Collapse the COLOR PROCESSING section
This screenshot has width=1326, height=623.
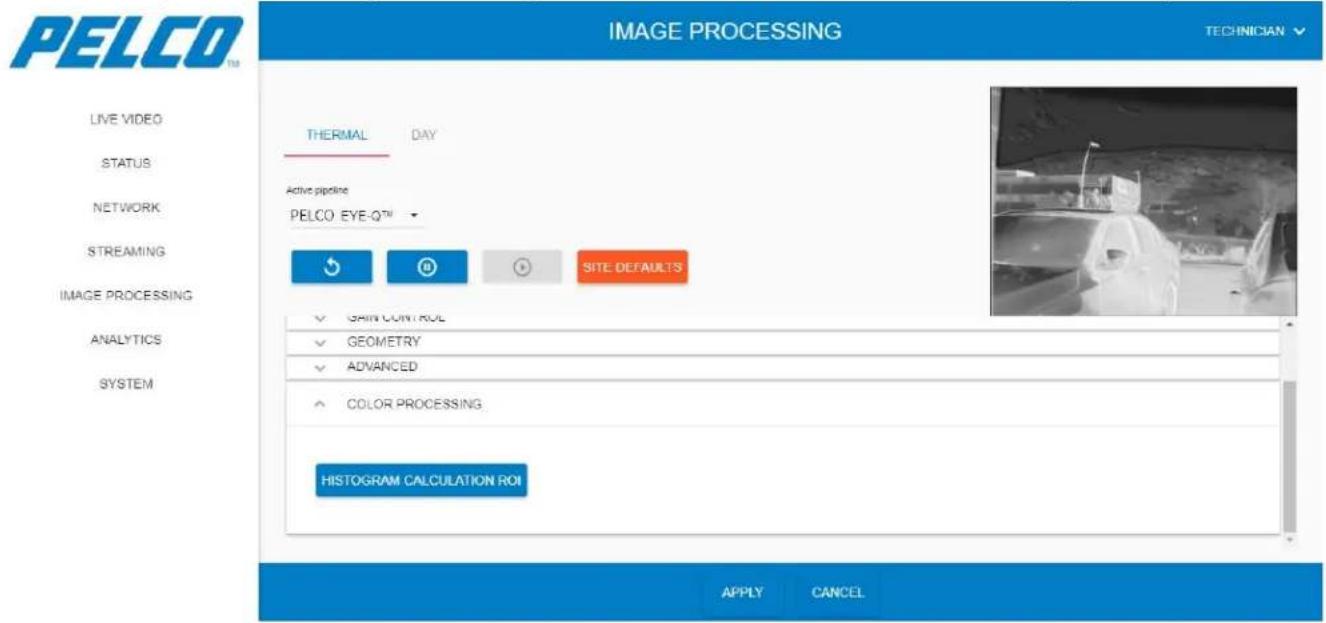[x=782, y=404]
